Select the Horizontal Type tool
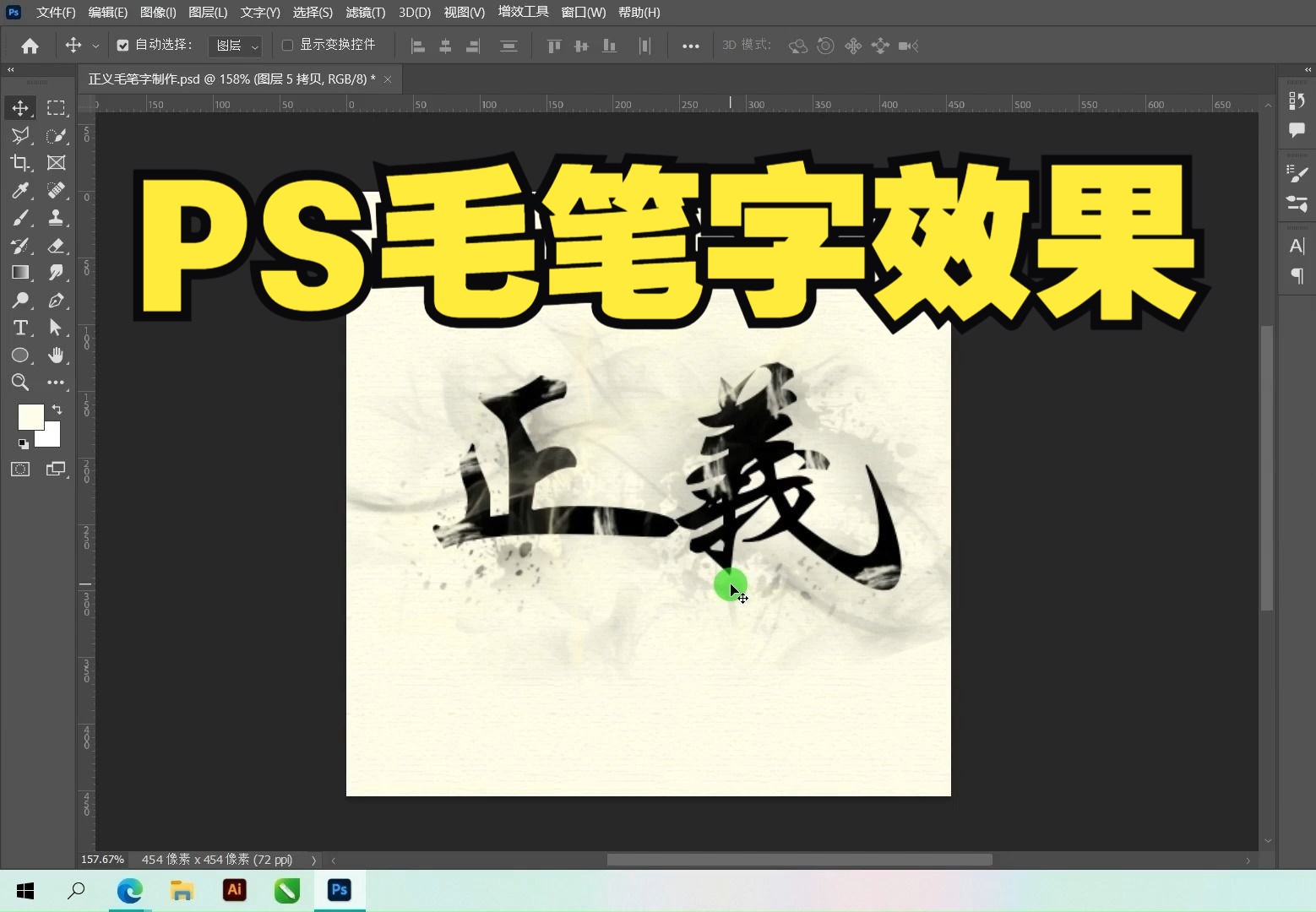 point(20,328)
